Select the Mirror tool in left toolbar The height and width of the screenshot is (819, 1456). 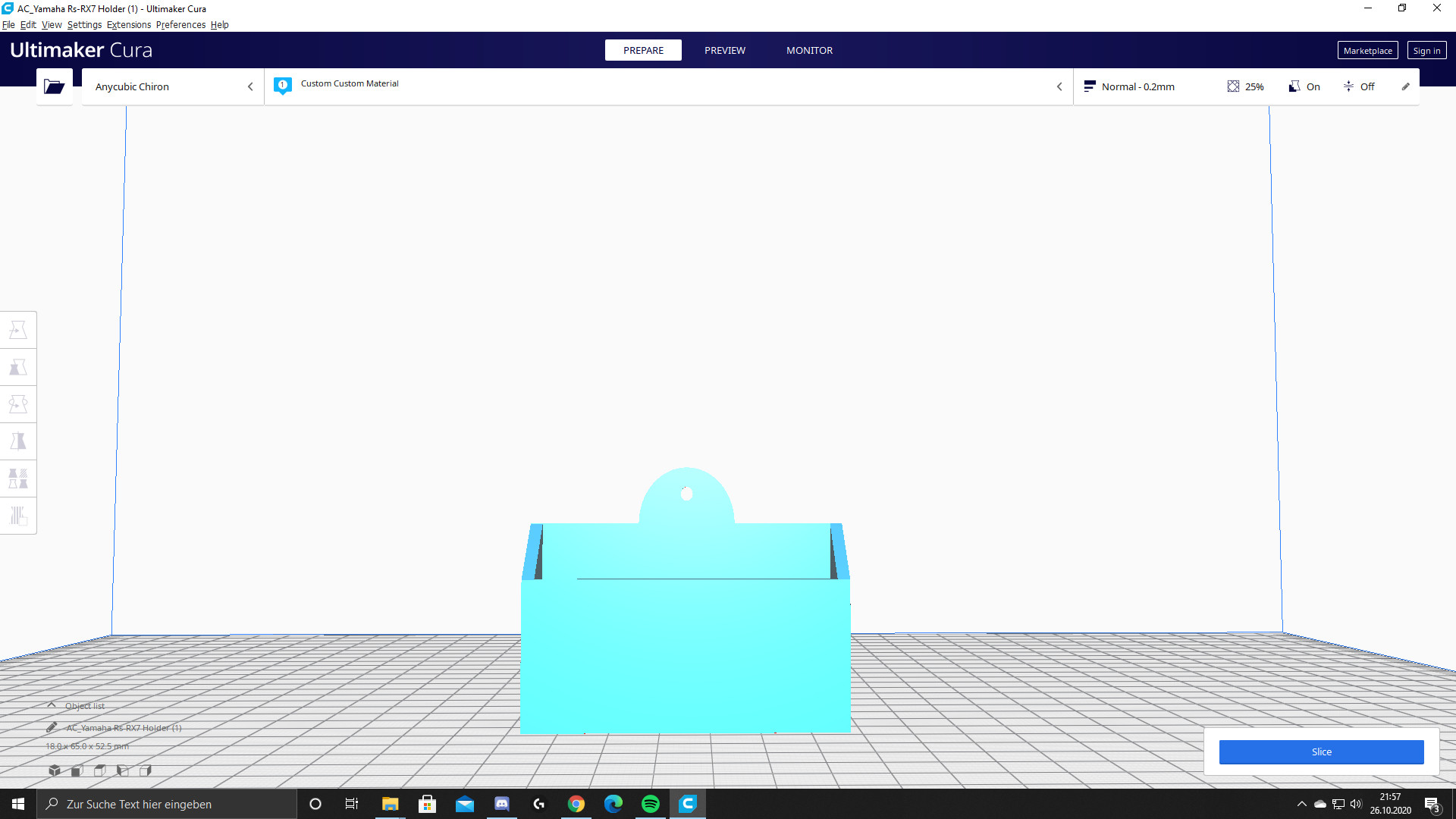point(18,441)
